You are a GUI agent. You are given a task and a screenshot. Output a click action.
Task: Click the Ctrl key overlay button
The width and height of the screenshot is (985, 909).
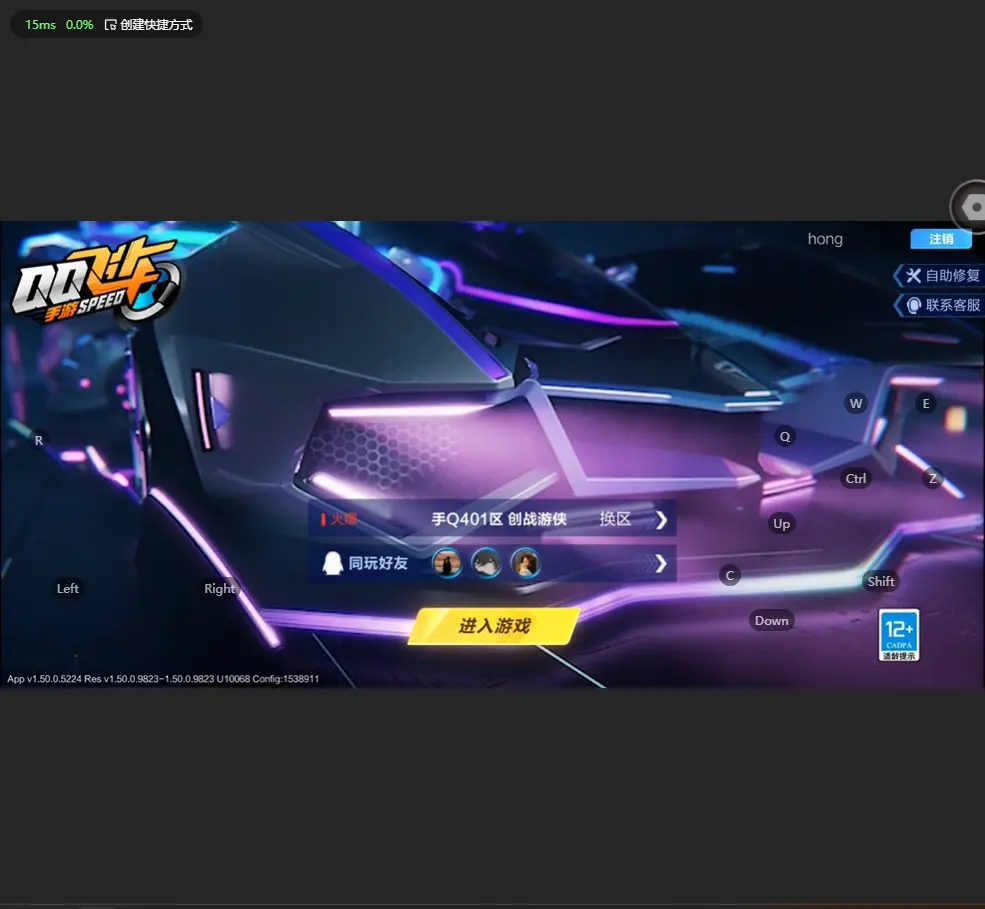(x=856, y=479)
